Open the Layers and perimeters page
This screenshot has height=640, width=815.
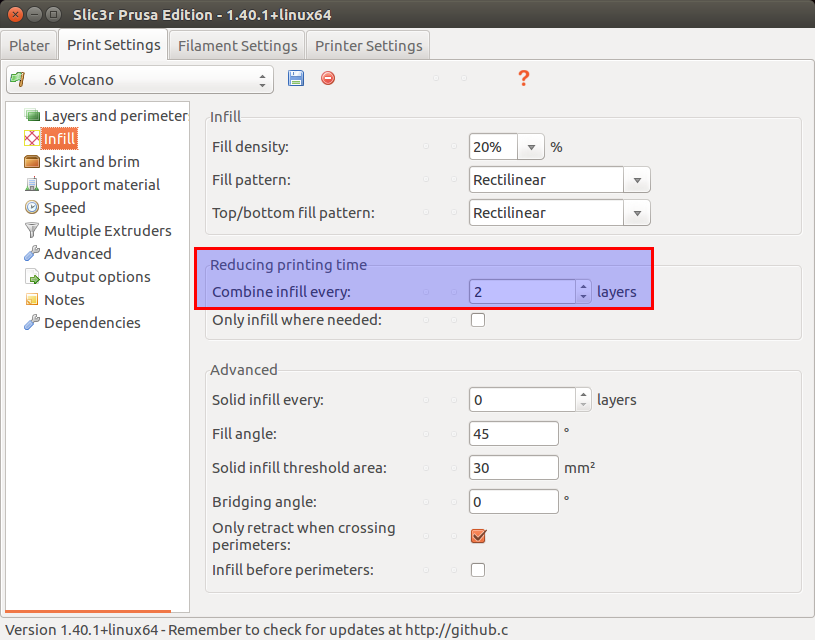pos(115,115)
